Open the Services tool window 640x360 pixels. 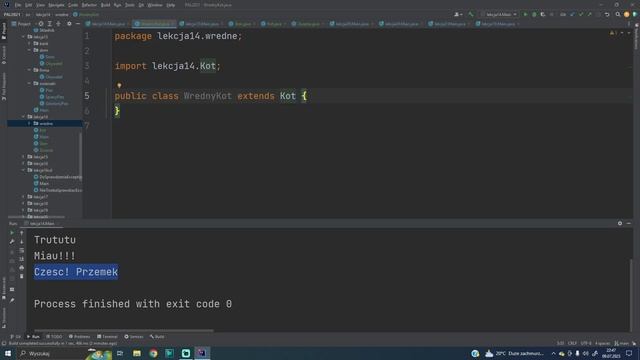133,336
